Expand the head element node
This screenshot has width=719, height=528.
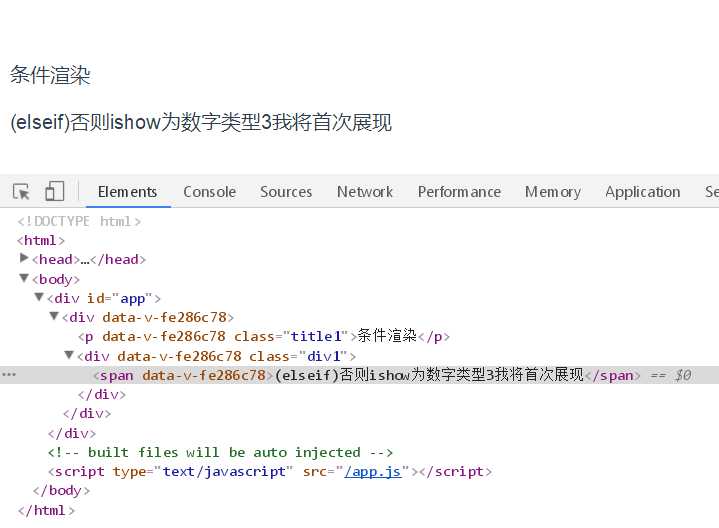coord(24,258)
